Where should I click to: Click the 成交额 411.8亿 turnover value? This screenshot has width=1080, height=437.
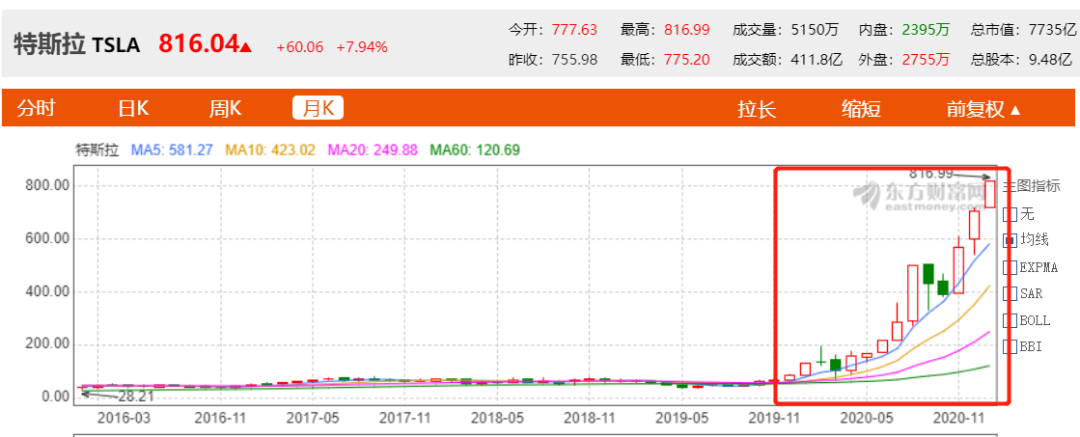(788, 60)
